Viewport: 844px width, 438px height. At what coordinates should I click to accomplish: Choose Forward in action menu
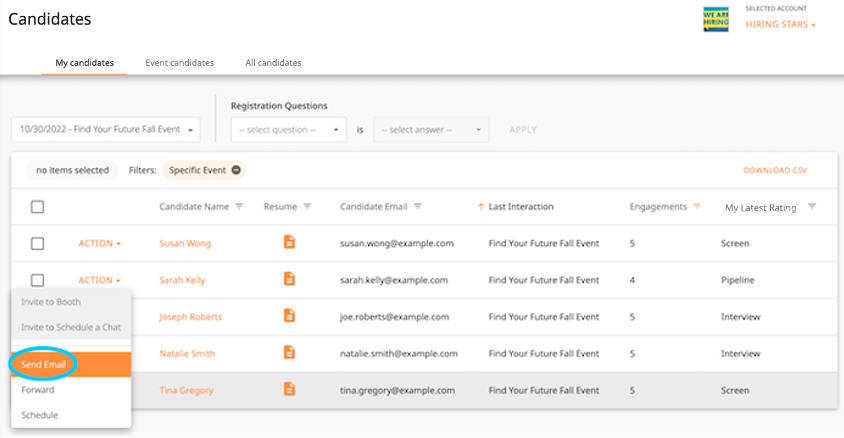[x=71, y=390]
